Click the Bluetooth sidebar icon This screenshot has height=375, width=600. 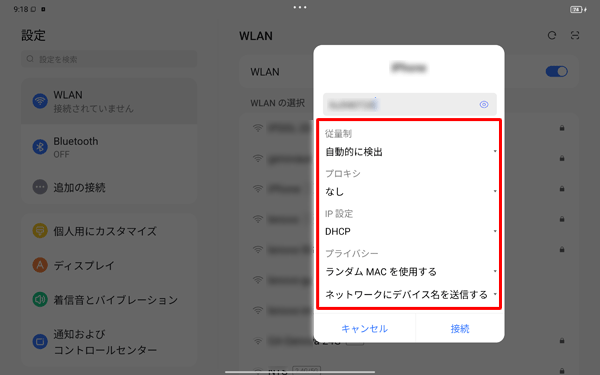tap(40, 147)
